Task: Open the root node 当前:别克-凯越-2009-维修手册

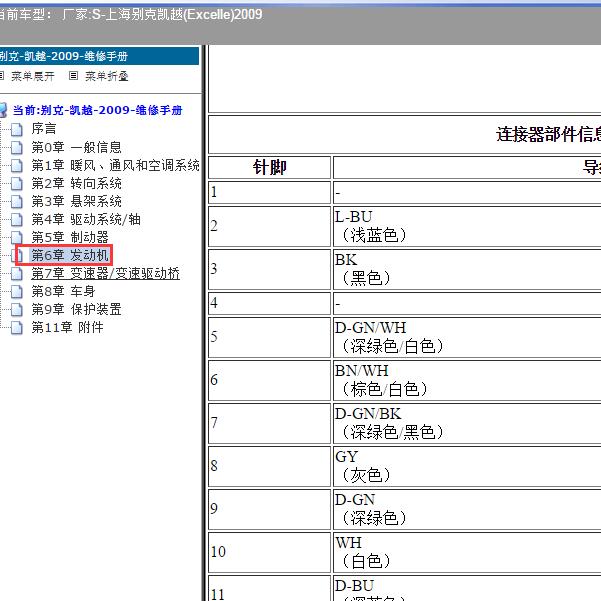Action: 97,110
